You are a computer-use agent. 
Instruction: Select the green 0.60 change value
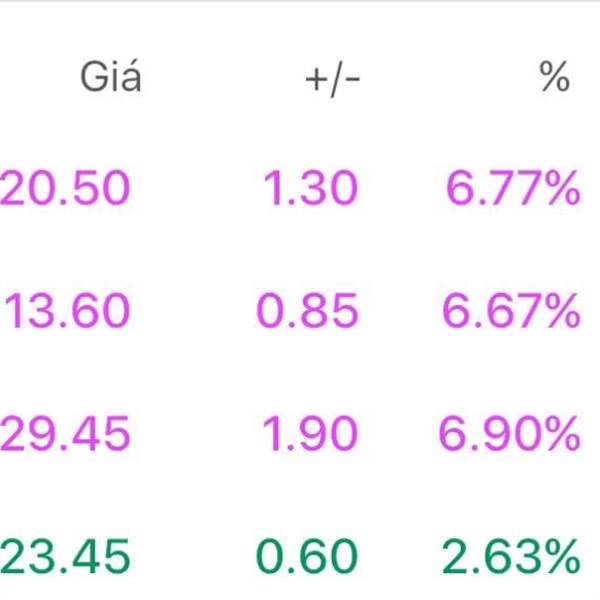307,556
